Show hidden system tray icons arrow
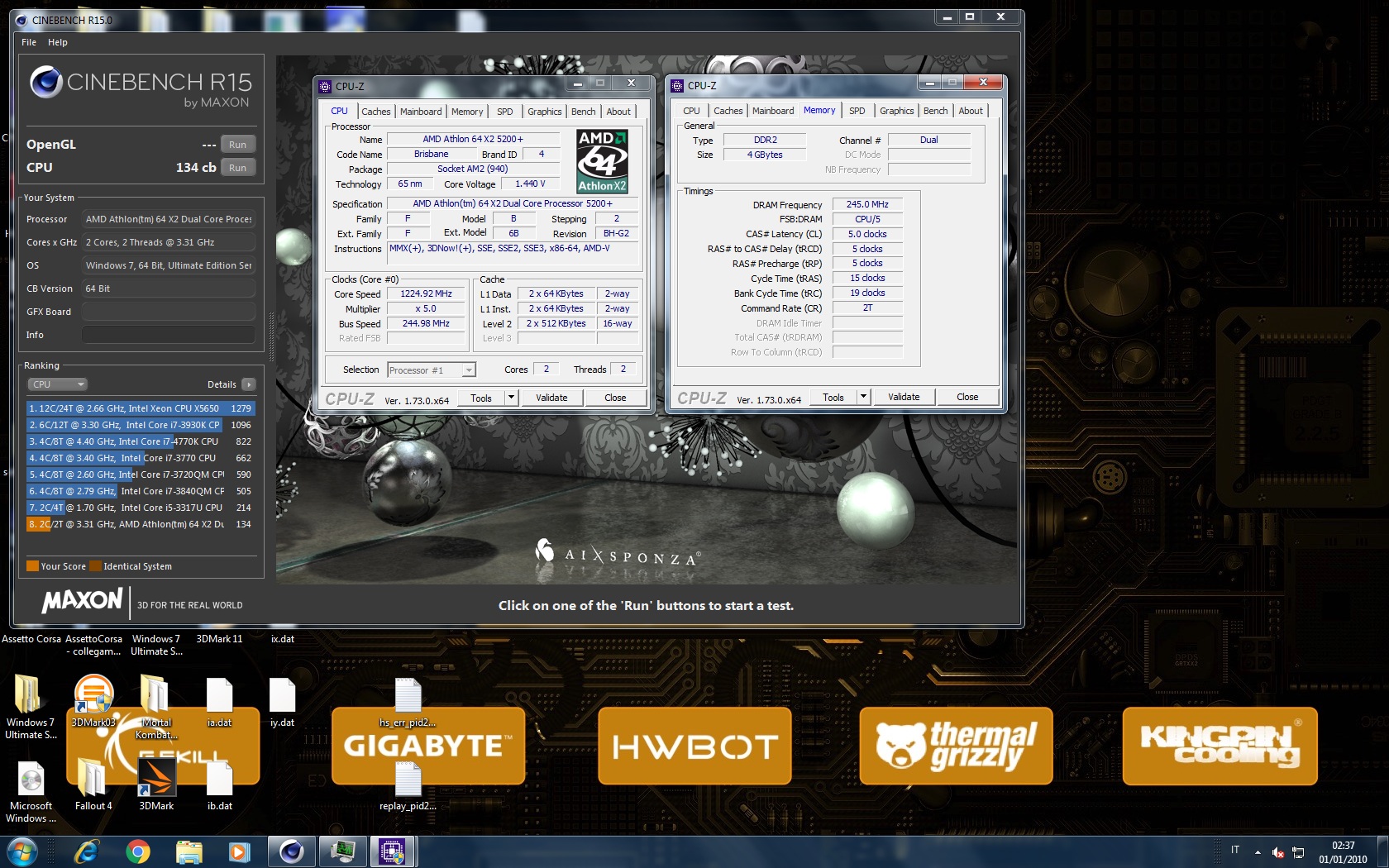The width and height of the screenshot is (1389, 868). tap(1258, 852)
